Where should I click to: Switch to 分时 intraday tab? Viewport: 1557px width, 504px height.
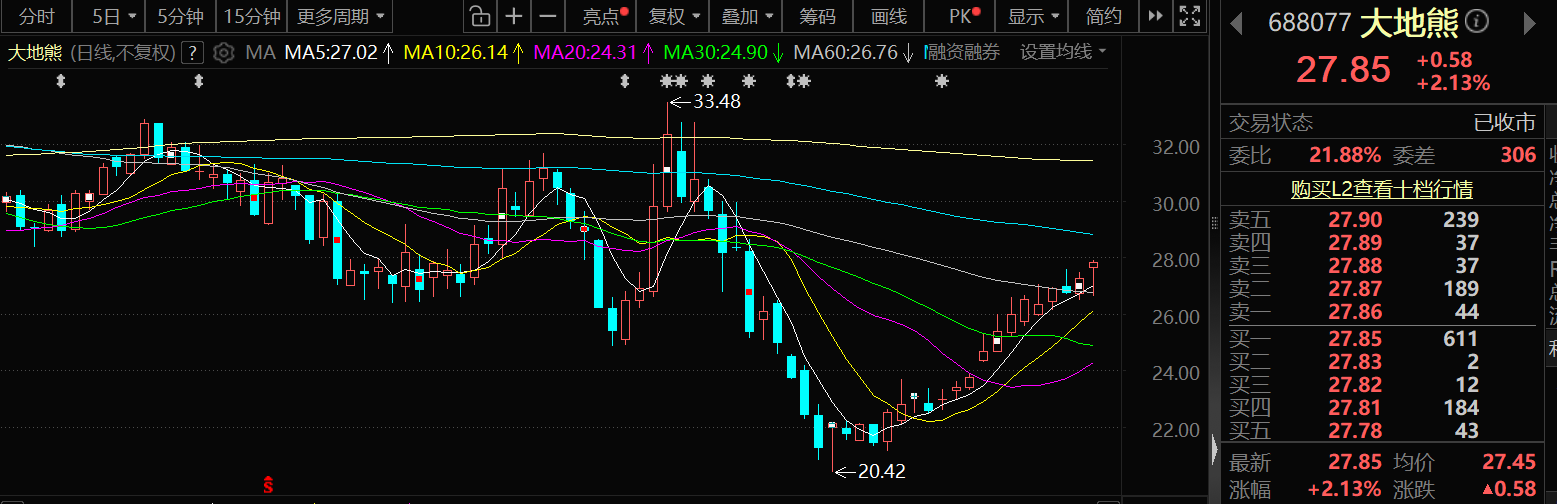click(37, 16)
